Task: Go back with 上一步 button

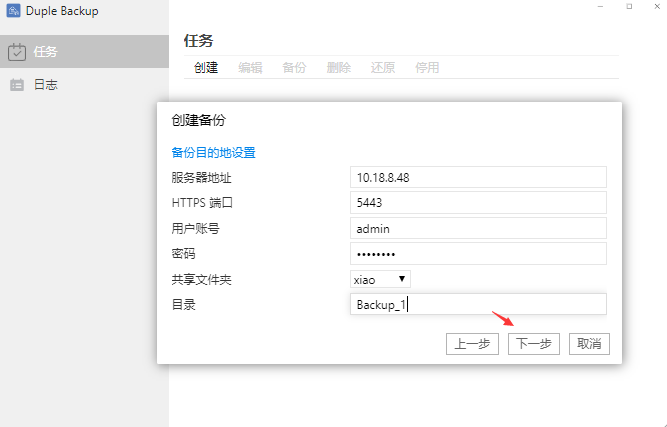Action: tap(472, 344)
